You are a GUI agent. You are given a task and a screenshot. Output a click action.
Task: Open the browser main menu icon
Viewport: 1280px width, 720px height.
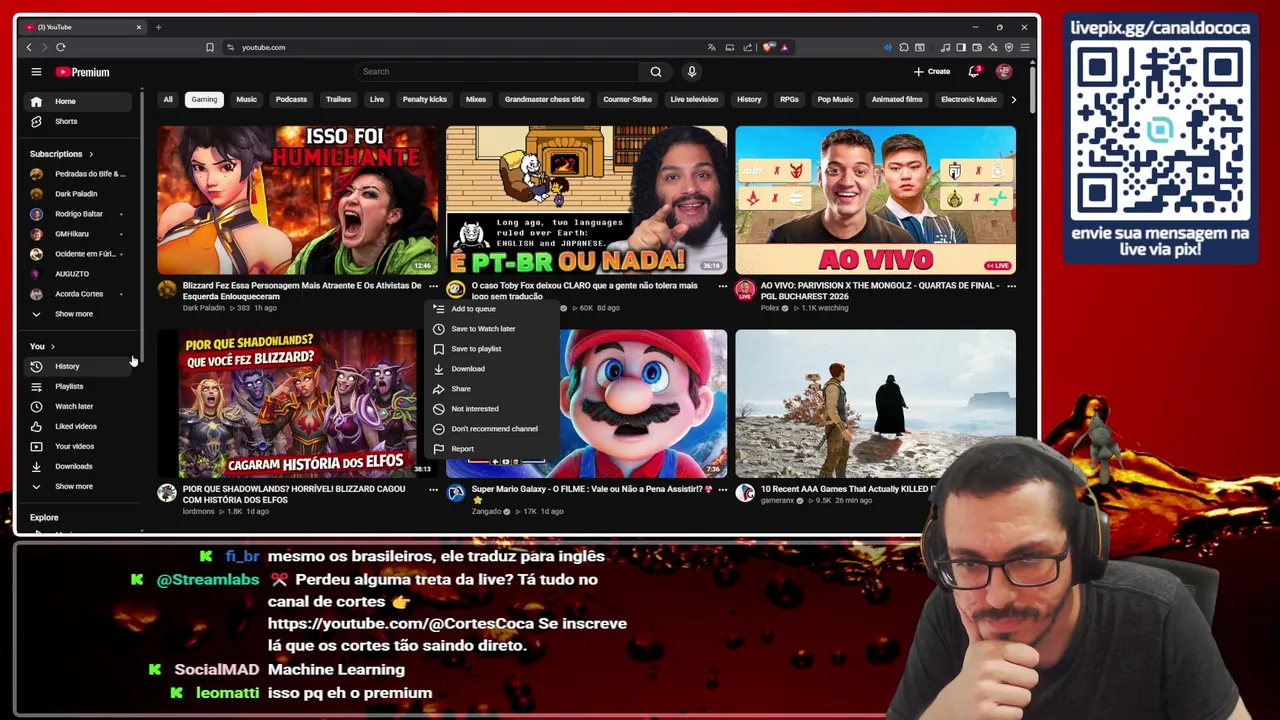click(1025, 47)
